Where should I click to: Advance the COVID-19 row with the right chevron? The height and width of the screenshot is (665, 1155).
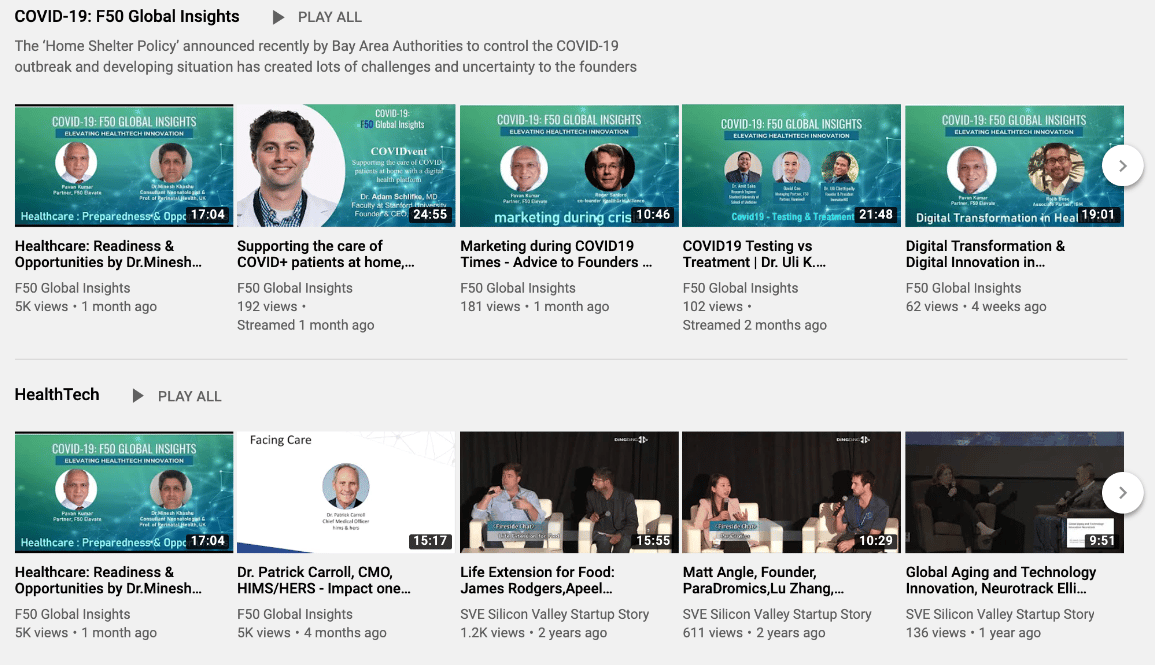tap(1123, 166)
